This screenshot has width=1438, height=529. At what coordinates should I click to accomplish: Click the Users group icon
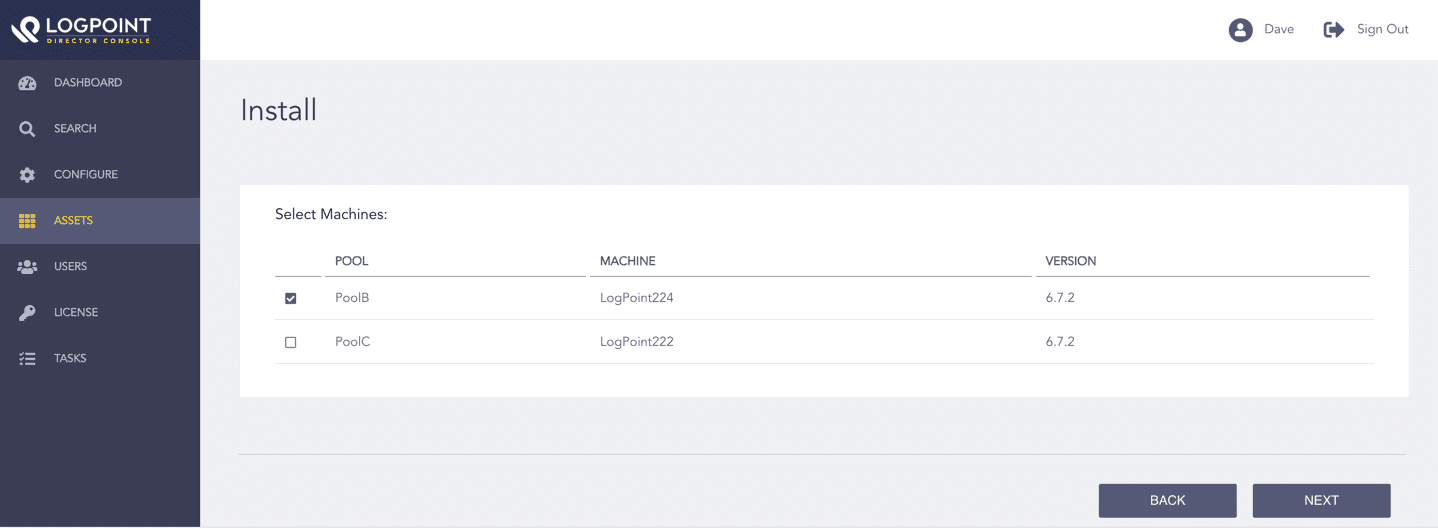28,267
